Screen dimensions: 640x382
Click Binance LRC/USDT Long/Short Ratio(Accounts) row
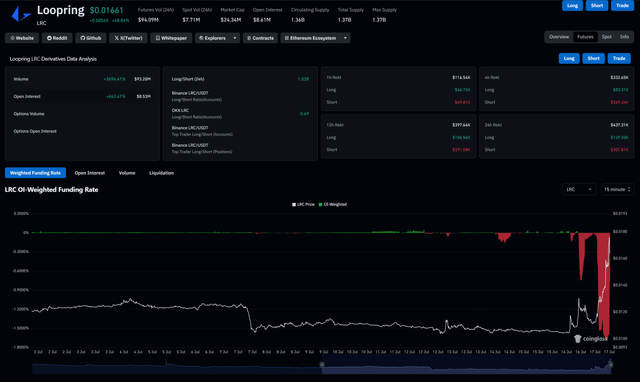click(x=240, y=96)
